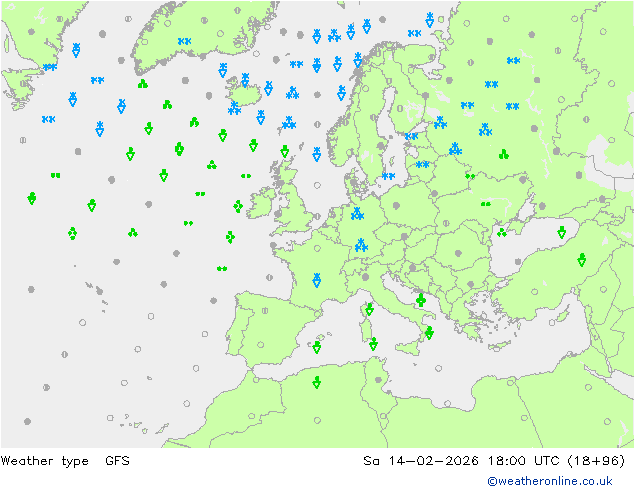The width and height of the screenshot is (634, 490).
Task: Select the heavy rain symbol on Italy's Adriatic coast
Action: coord(421,300)
